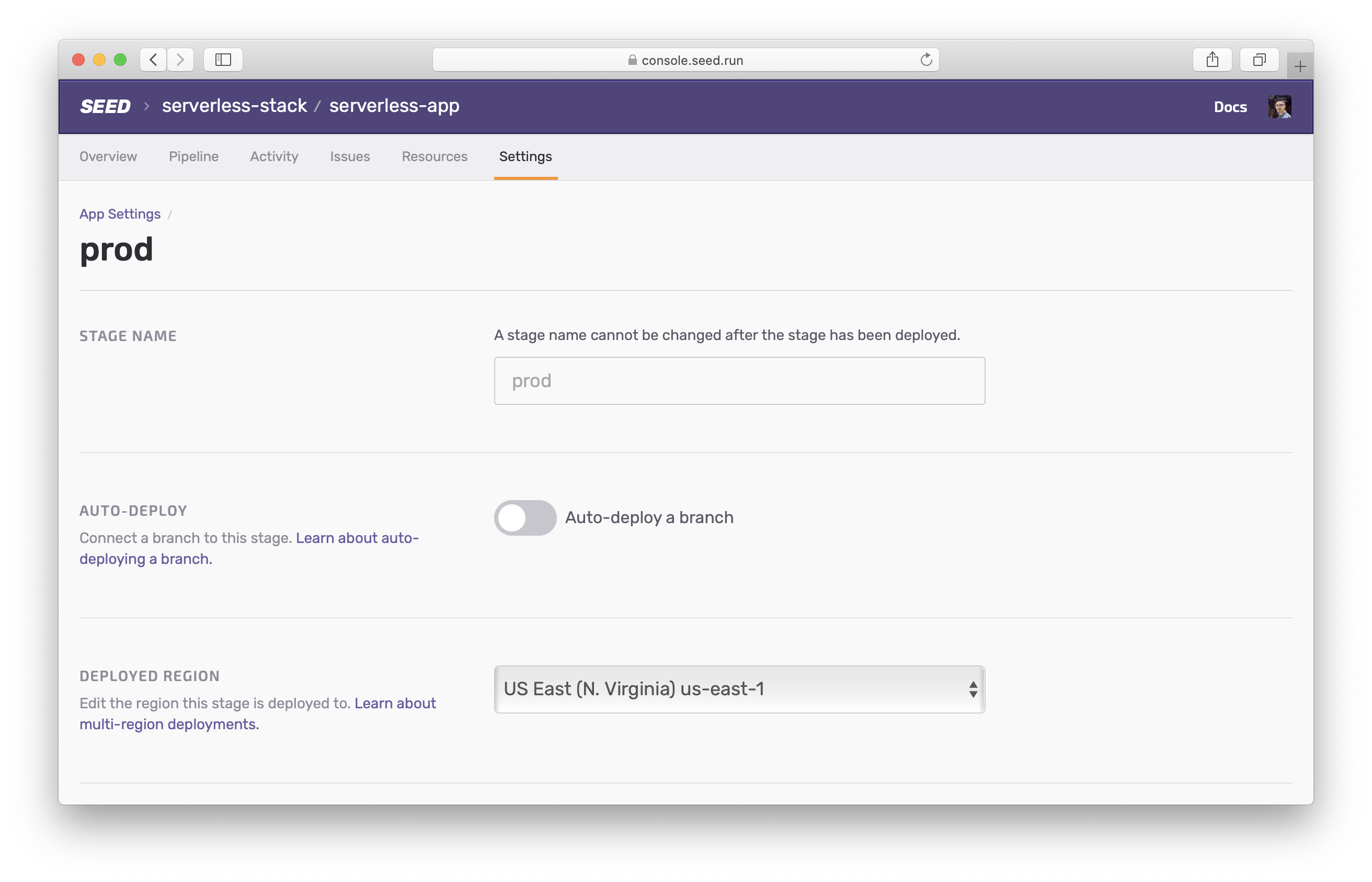Open the Docs link in the header
The width and height of the screenshot is (1372, 882).
click(x=1230, y=107)
